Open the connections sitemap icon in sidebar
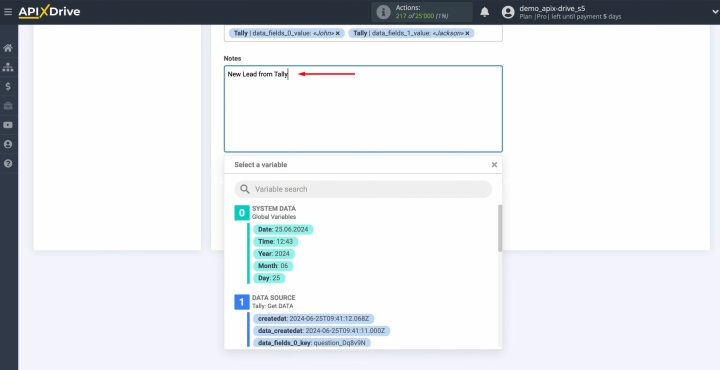 8,67
